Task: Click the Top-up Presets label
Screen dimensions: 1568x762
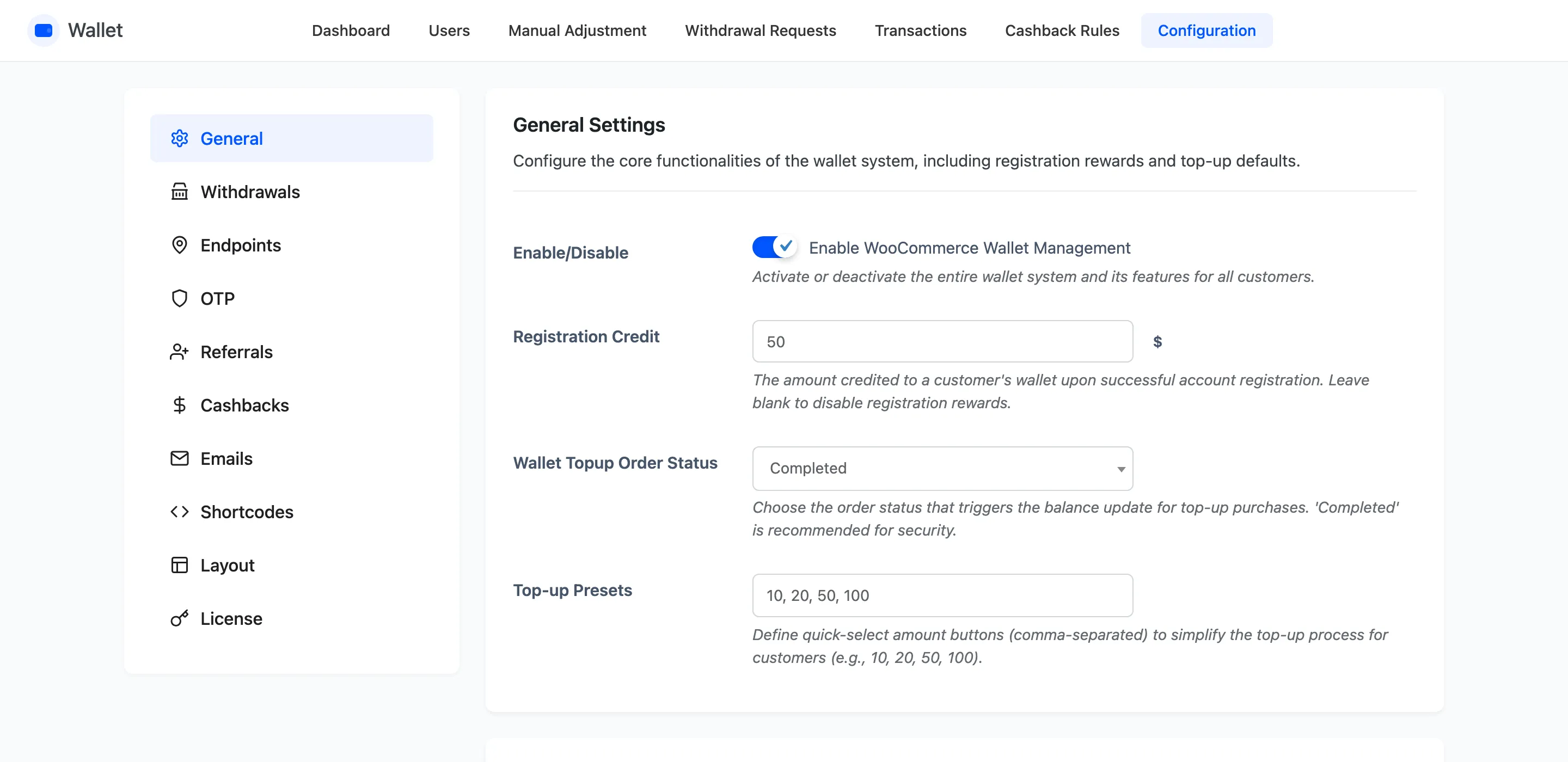Action: 572,590
